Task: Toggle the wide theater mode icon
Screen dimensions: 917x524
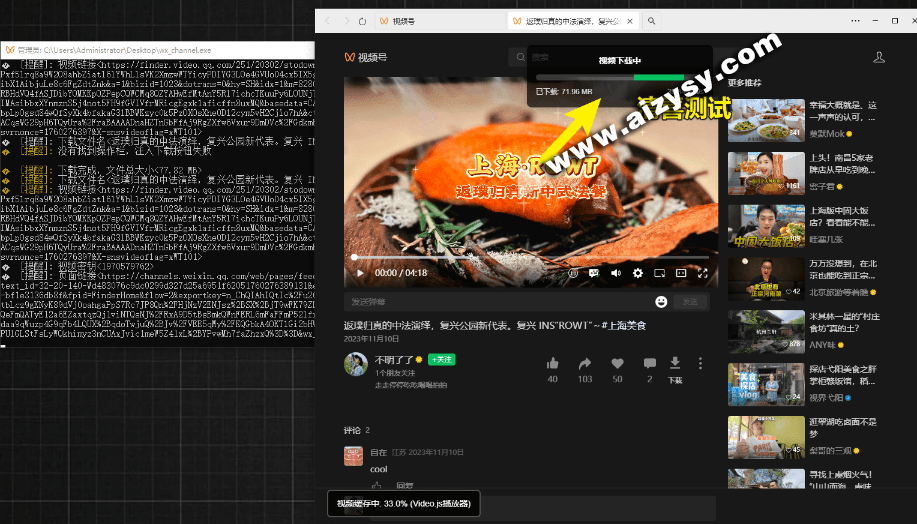Action: (681, 272)
